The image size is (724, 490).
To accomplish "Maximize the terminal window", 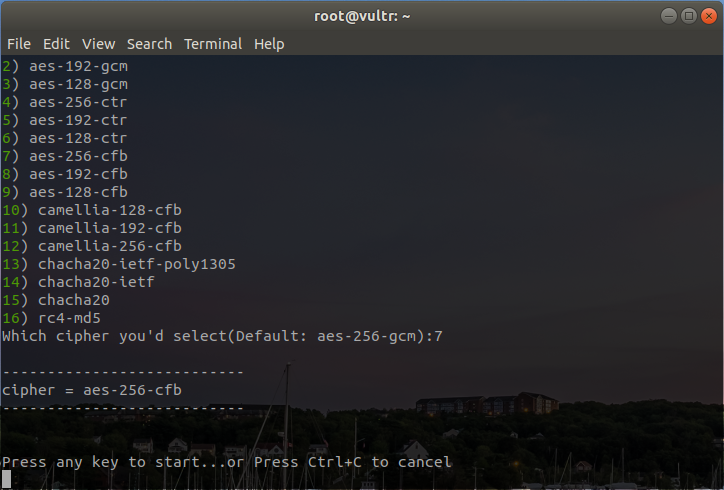I will (689, 16).
